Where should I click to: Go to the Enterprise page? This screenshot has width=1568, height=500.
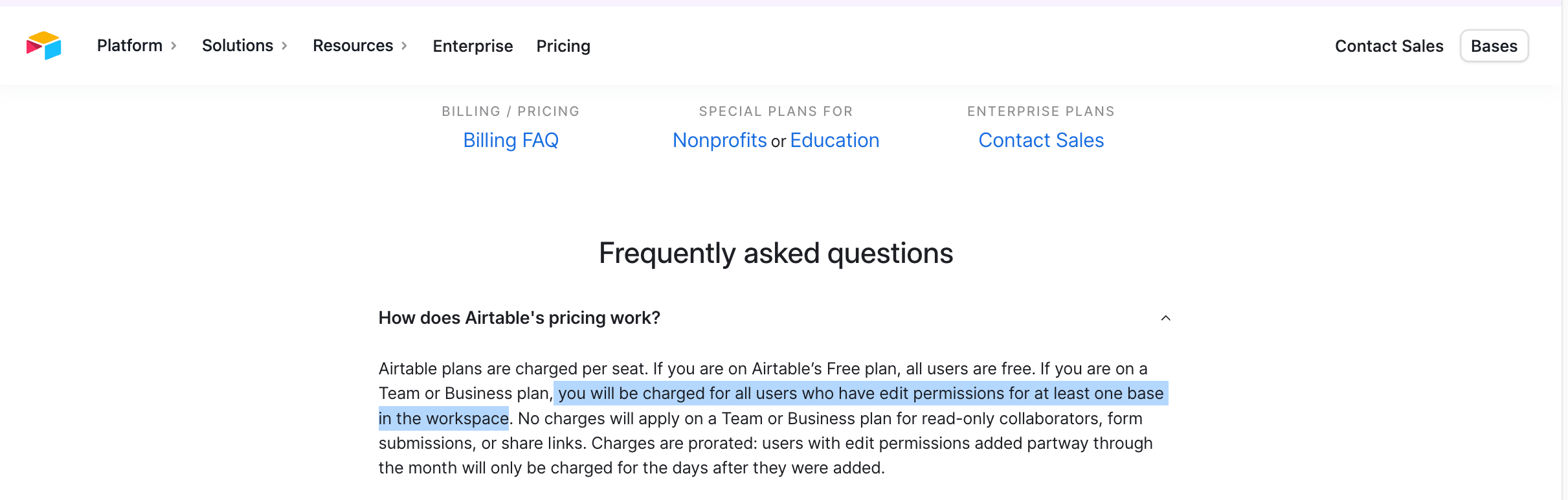[473, 46]
